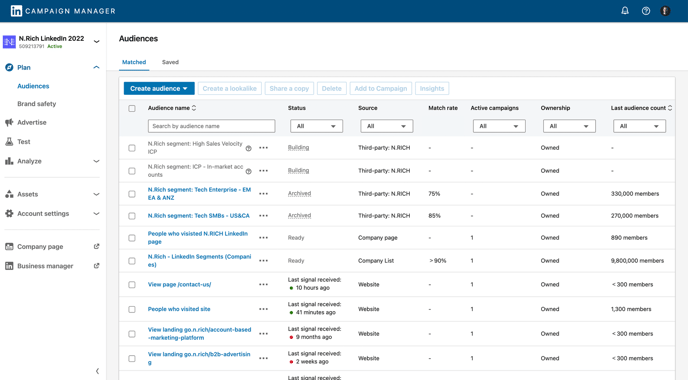
Task: Click the Create audience button
Action: [x=159, y=89]
